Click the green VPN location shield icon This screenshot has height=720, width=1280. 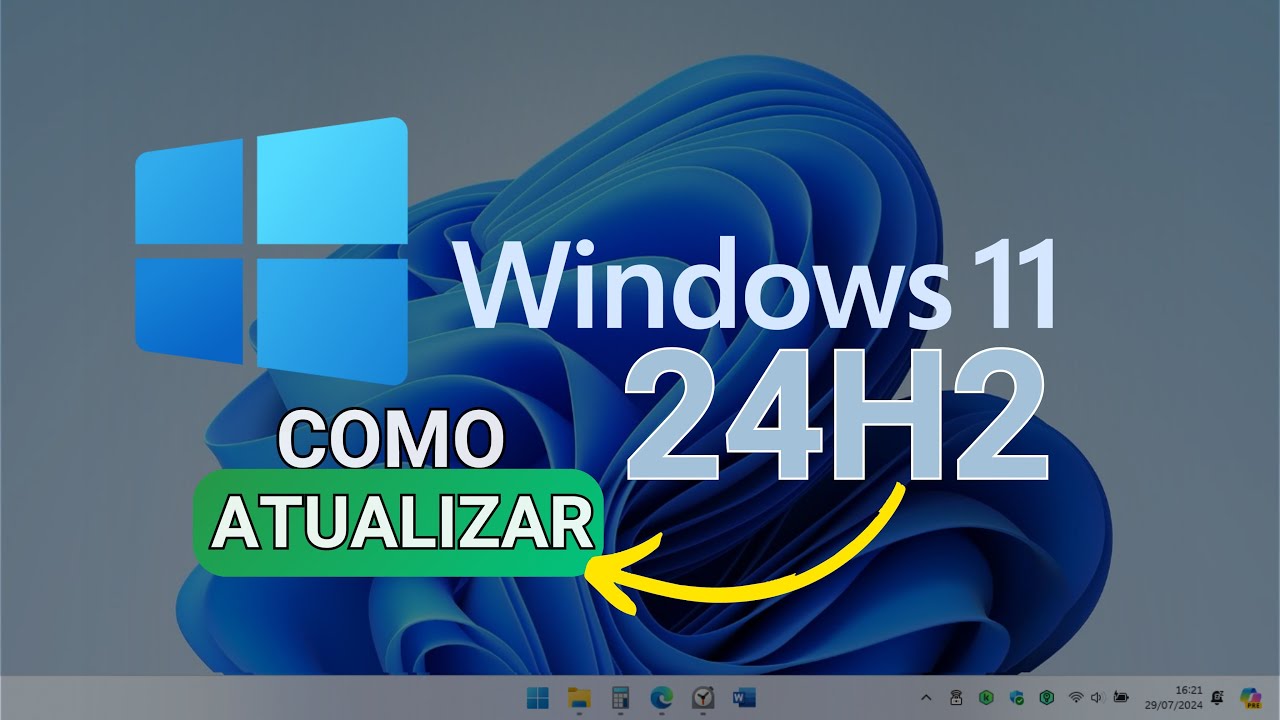tap(1047, 697)
